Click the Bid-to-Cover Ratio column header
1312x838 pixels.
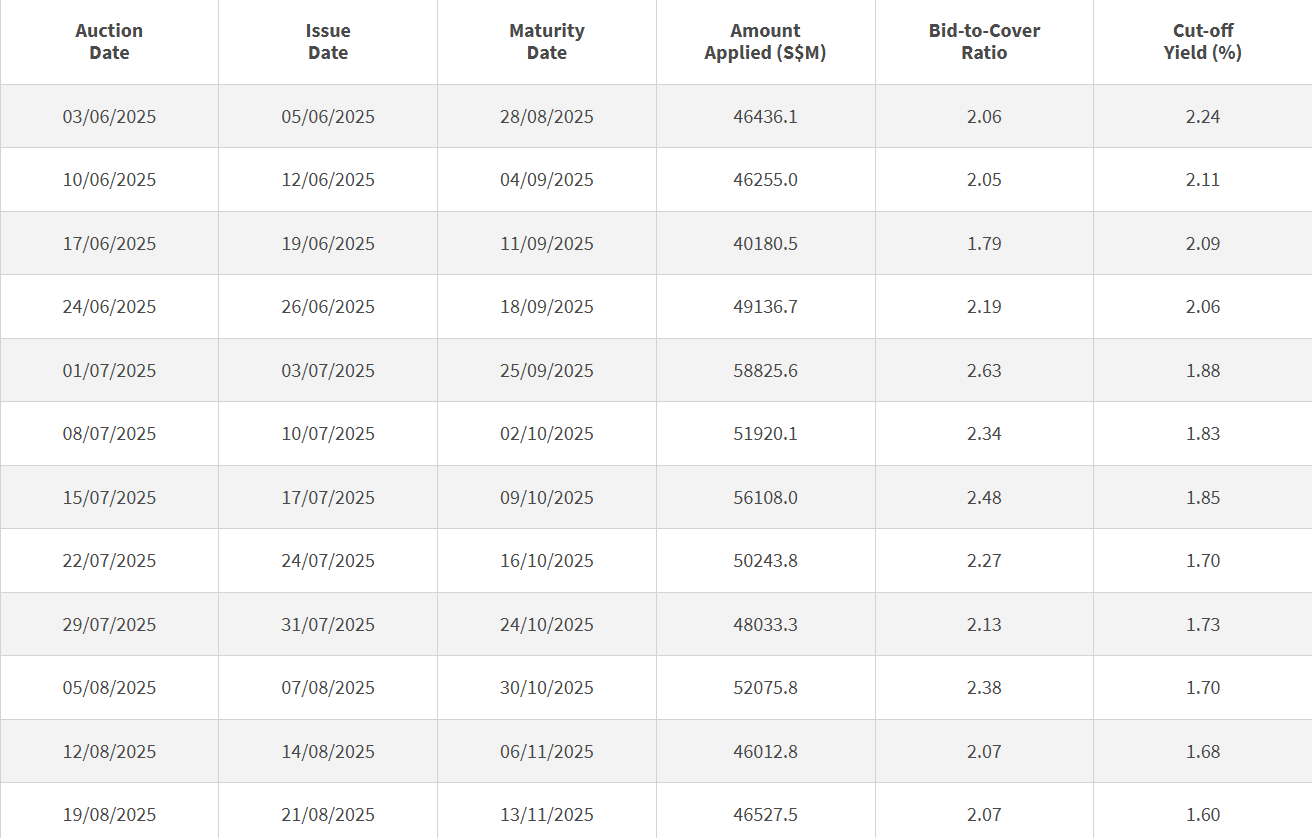coord(984,42)
